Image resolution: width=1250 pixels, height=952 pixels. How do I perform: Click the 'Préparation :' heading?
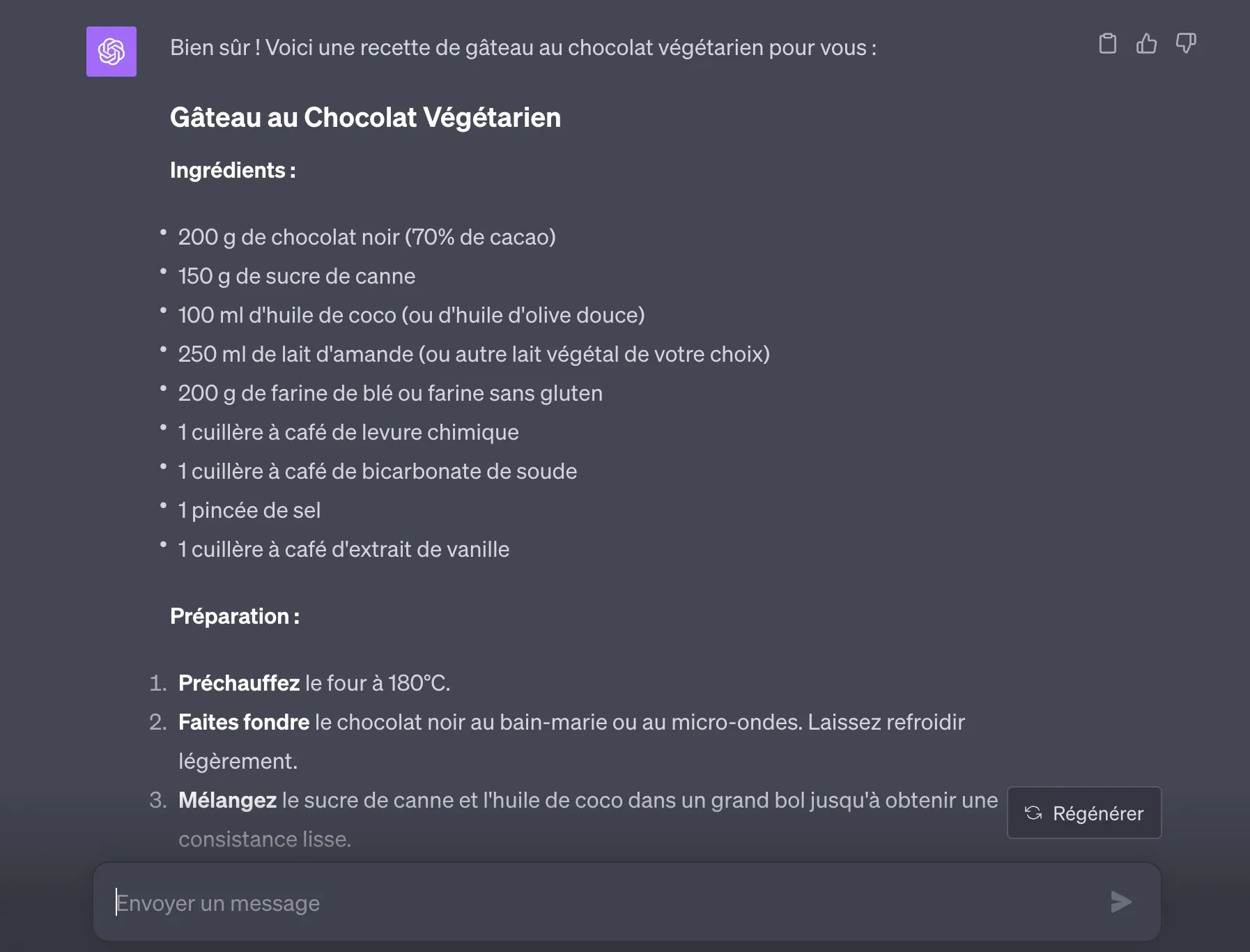pyautogui.click(x=235, y=617)
